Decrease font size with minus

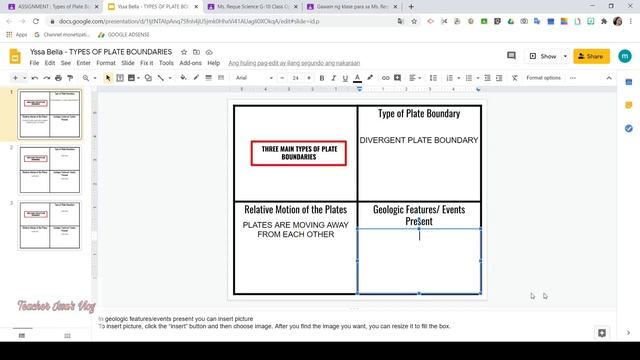click(282, 78)
